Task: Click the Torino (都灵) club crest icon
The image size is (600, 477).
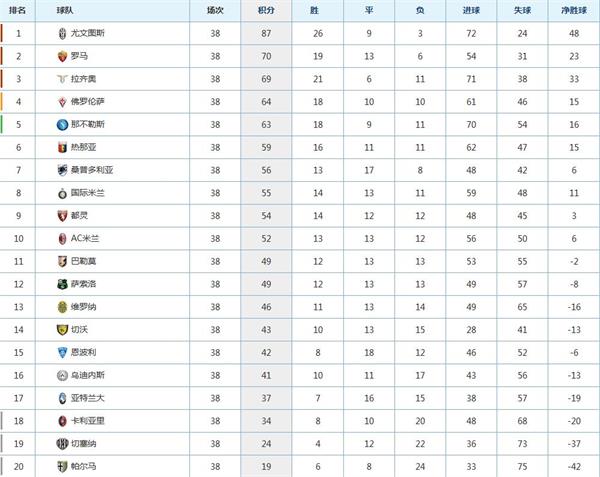Action: 63,215
